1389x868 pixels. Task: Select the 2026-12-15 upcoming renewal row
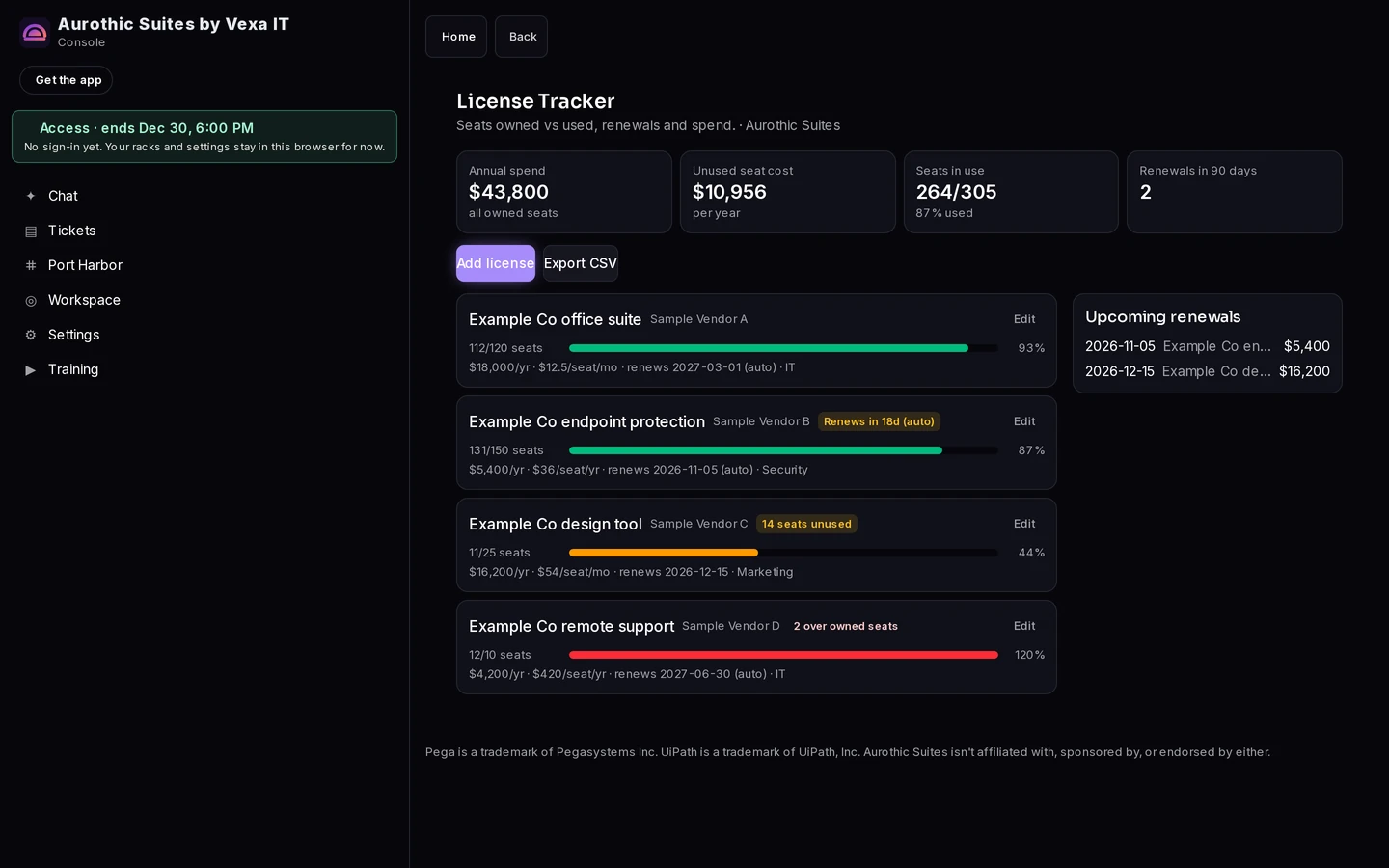point(1208,371)
